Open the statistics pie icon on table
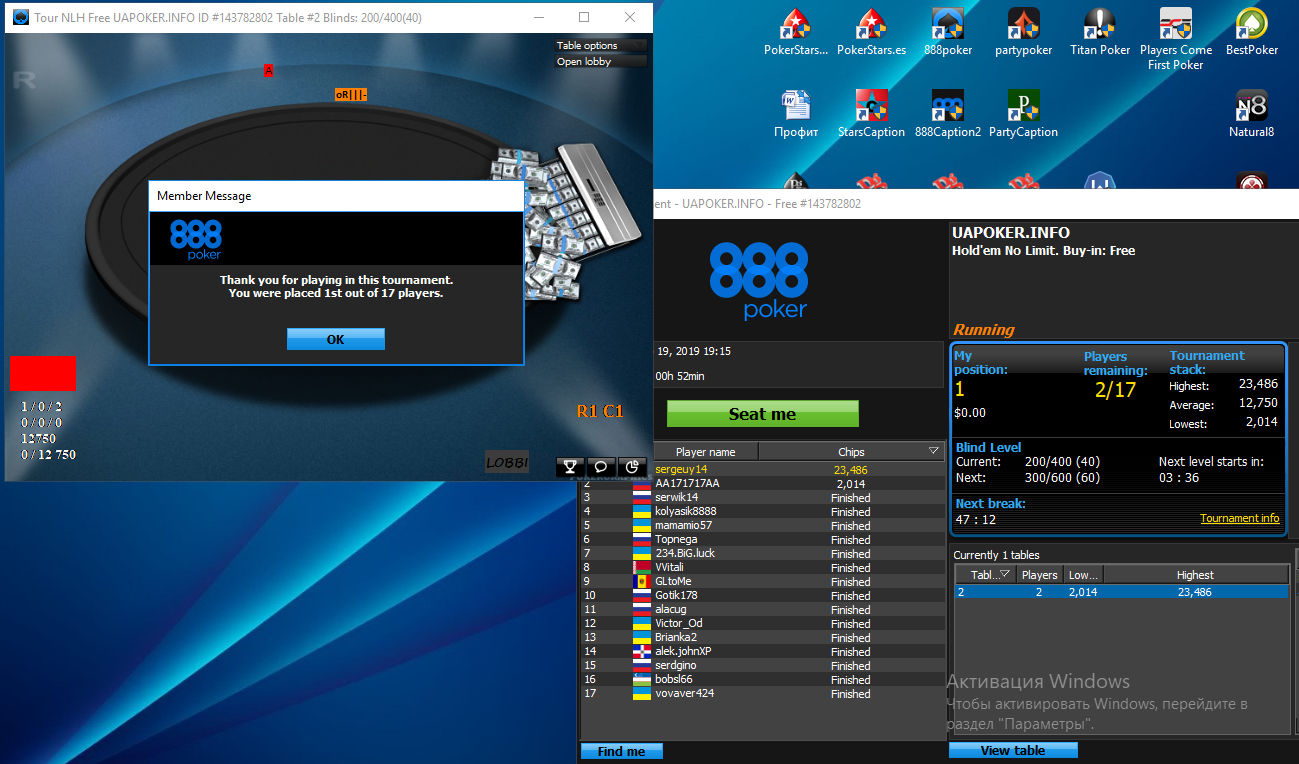1299x764 pixels. point(632,466)
